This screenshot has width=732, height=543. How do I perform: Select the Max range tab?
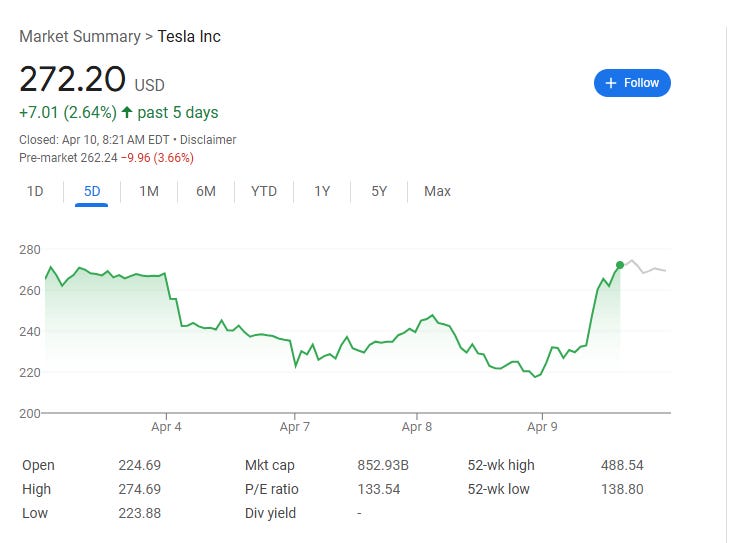(x=437, y=191)
